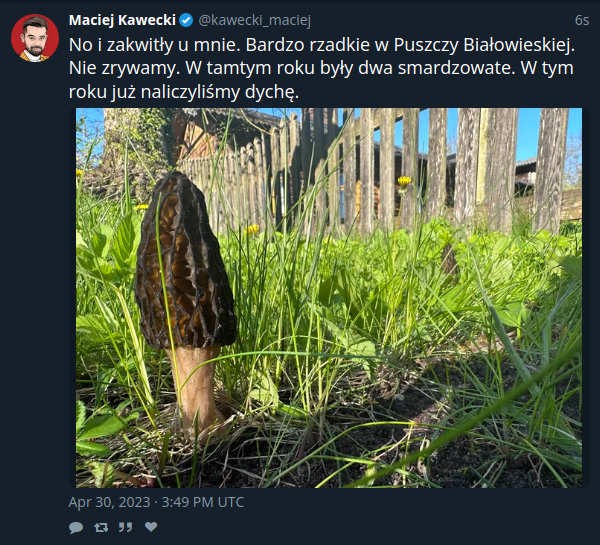600x545 pixels.
Task: Like the tweet with the heart icon
Action: [151, 527]
